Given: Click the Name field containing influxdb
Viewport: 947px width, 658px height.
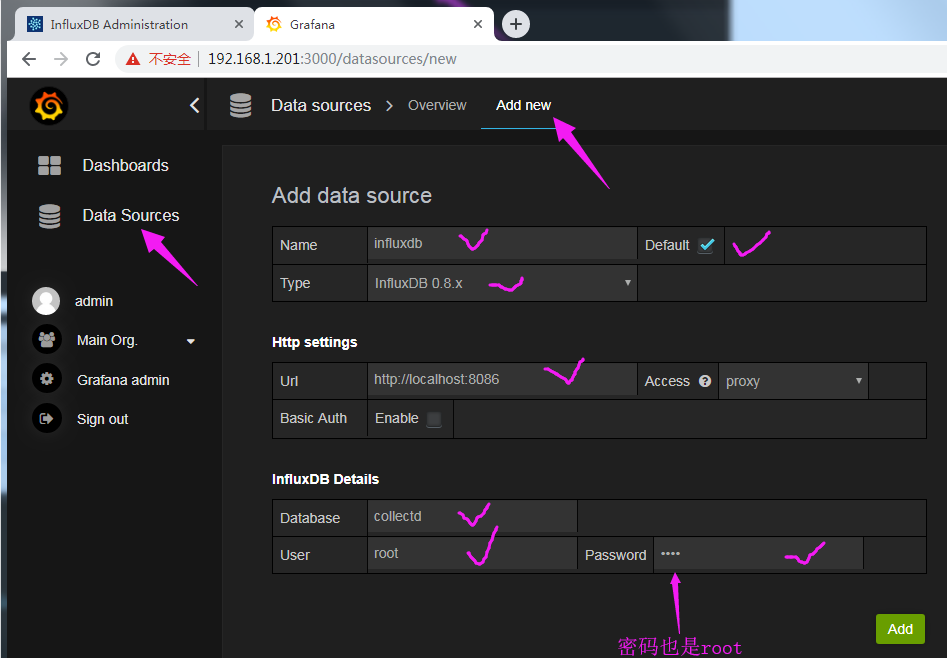Looking at the screenshot, I should 502,244.
